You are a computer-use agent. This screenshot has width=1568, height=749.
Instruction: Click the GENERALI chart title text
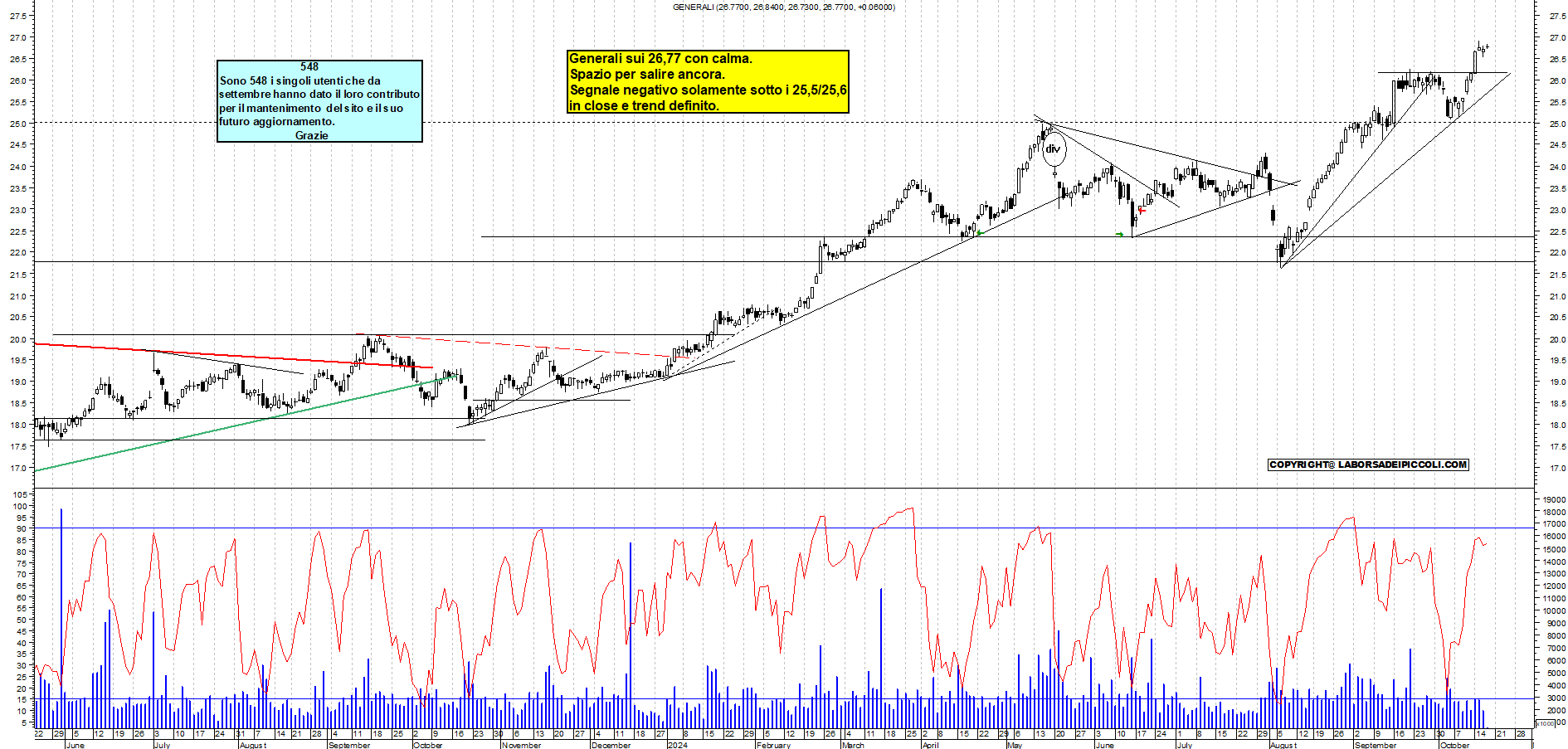(783, 7)
